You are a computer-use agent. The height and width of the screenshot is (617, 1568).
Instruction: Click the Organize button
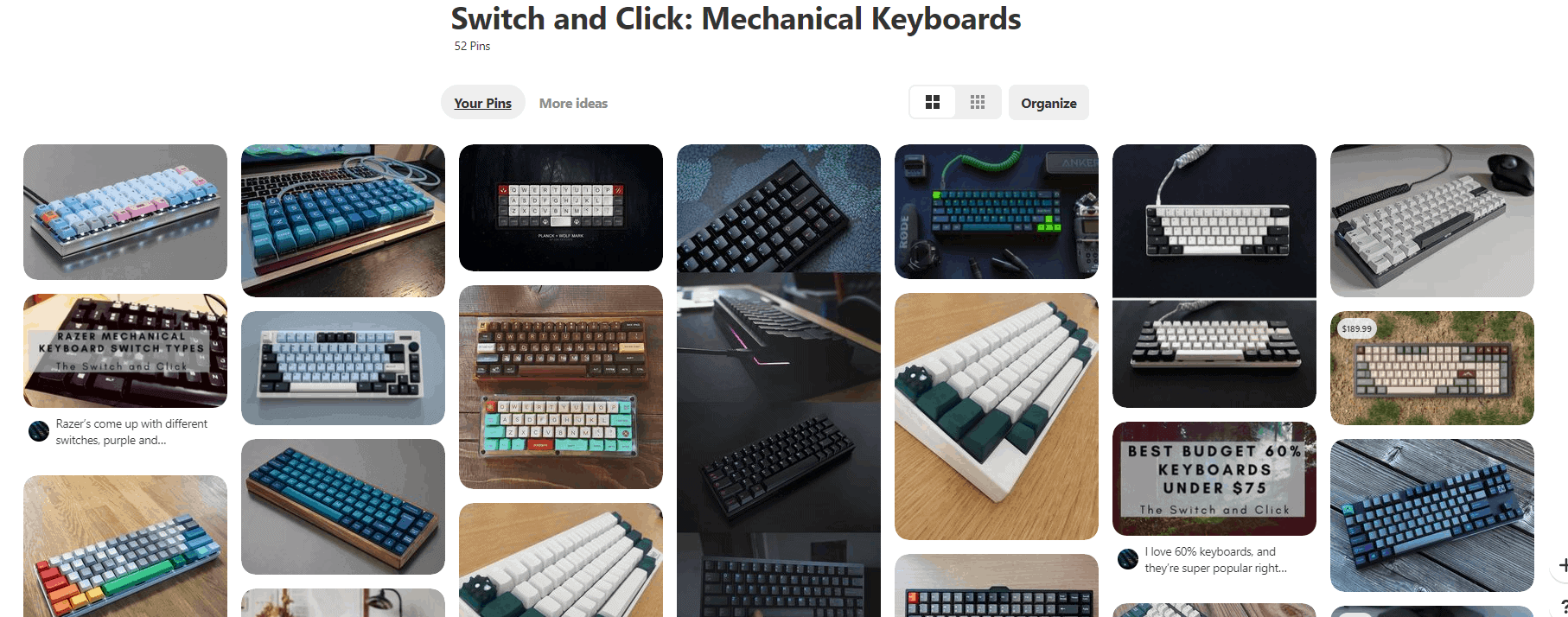(1049, 103)
